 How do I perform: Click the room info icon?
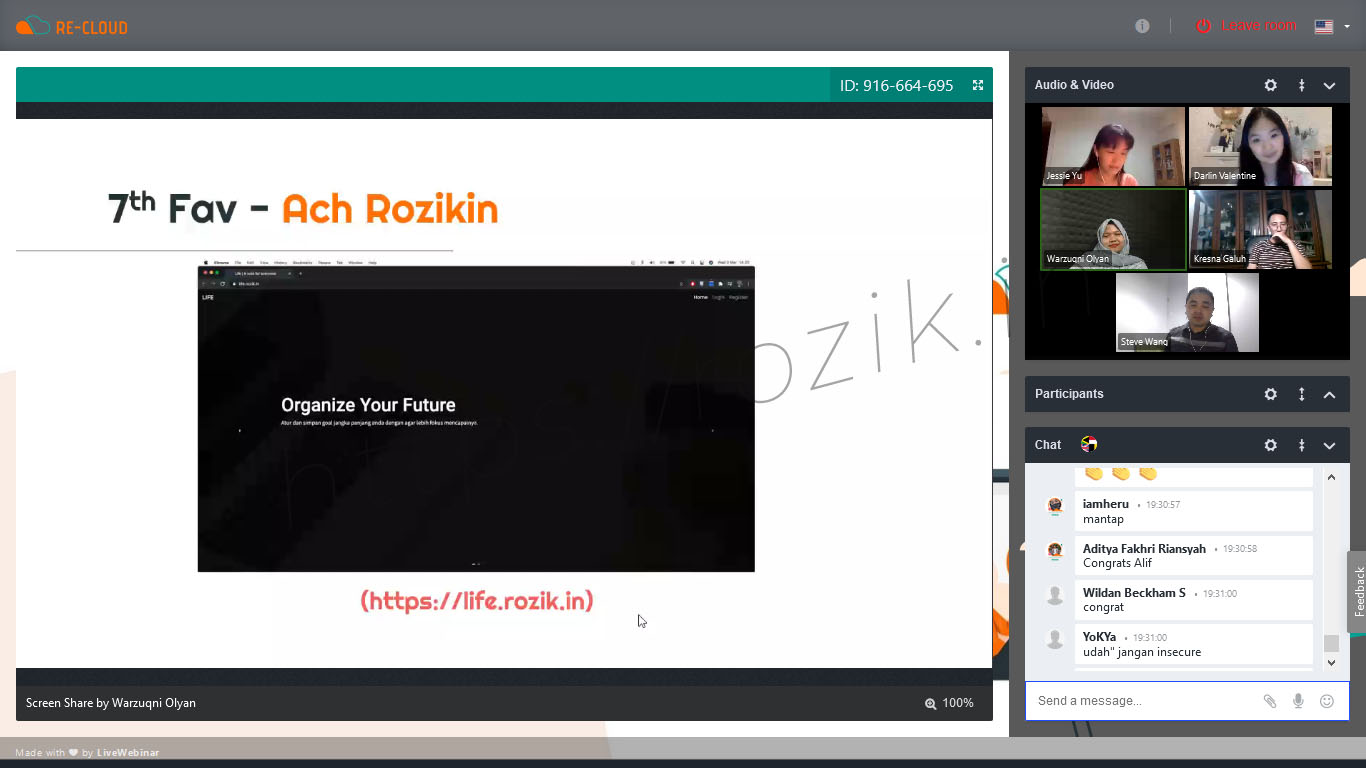(1142, 26)
